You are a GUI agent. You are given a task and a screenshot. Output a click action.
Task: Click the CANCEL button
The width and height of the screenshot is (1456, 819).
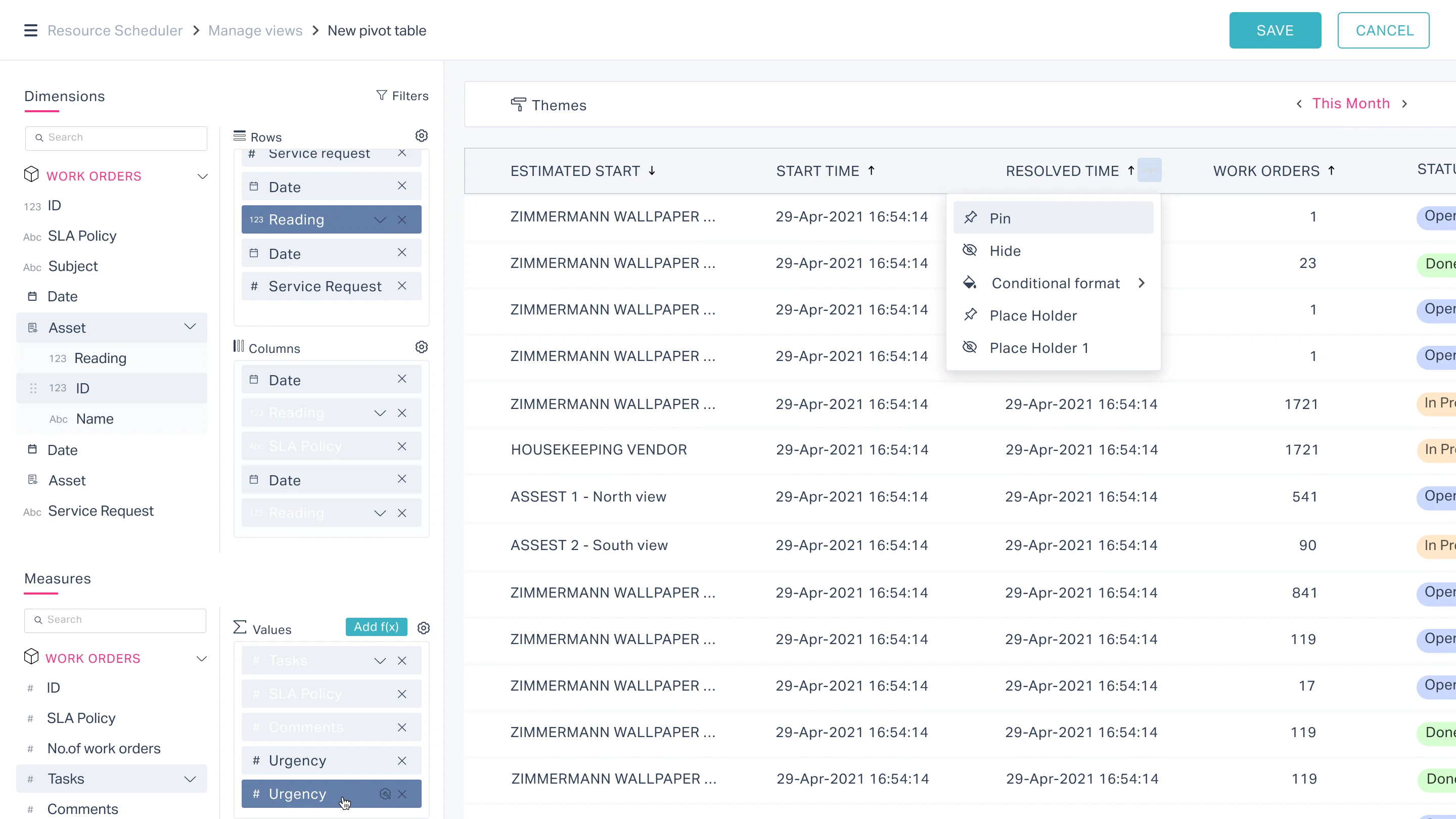pyautogui.click(x=1383, y=30)
